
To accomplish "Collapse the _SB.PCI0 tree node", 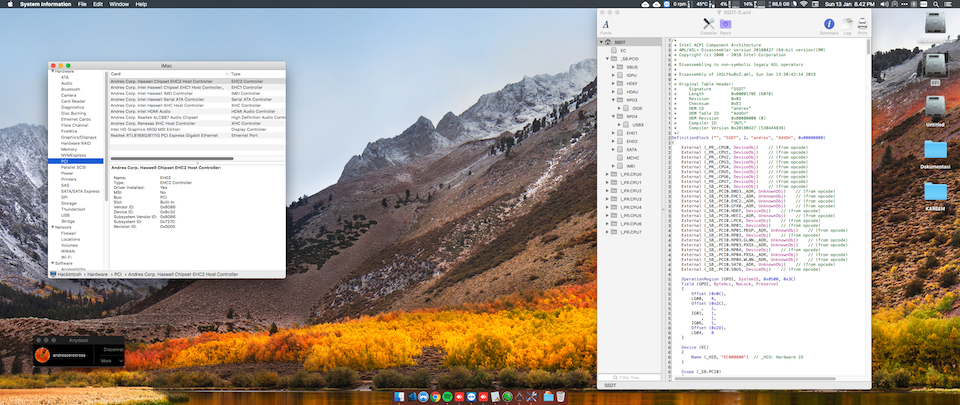I will [x=607, y=59].
